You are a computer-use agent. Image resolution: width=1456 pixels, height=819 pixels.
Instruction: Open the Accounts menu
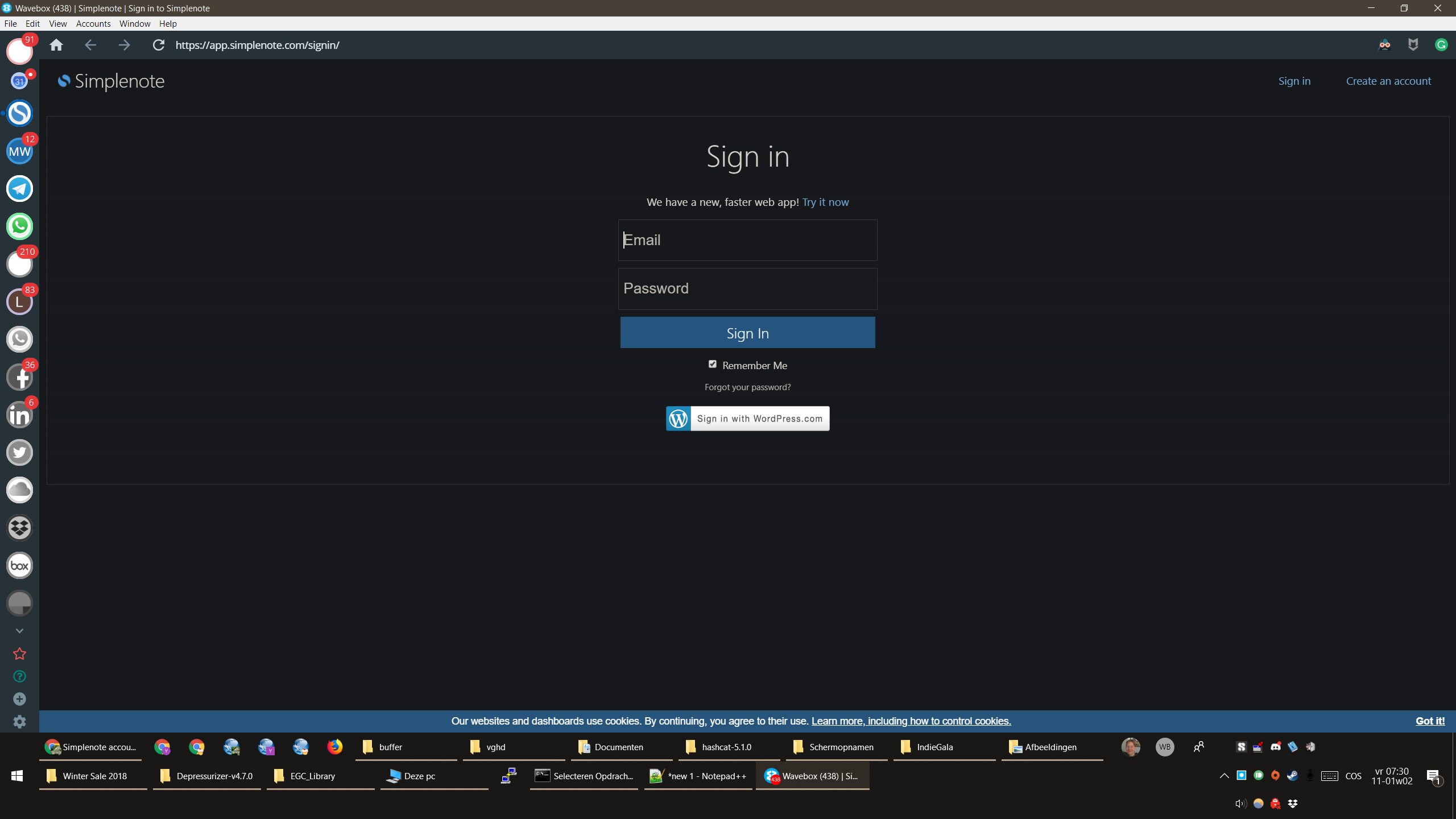[93, 23]
